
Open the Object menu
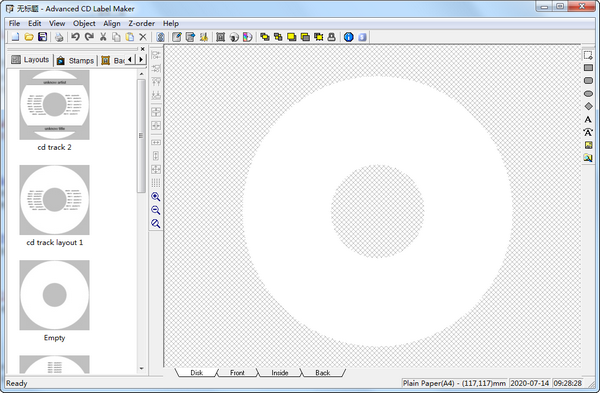[x=84, y=23]
